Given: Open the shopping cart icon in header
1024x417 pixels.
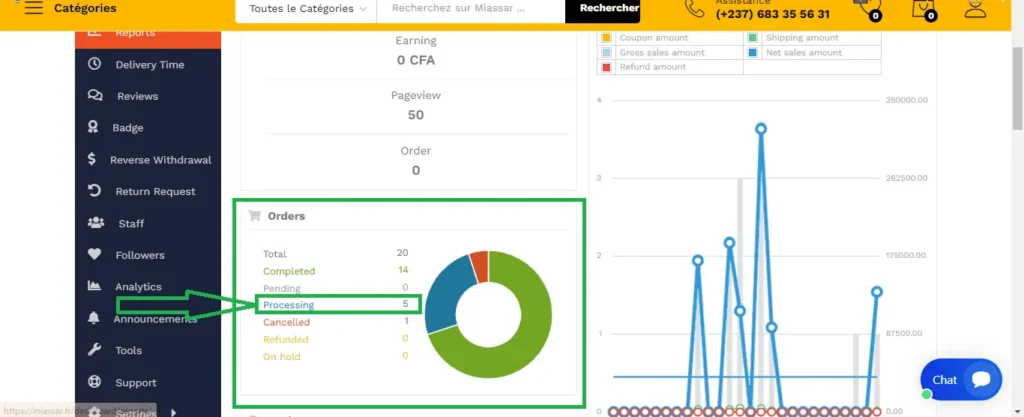Looking at the screenshot, I should click(x=922, y=9).
